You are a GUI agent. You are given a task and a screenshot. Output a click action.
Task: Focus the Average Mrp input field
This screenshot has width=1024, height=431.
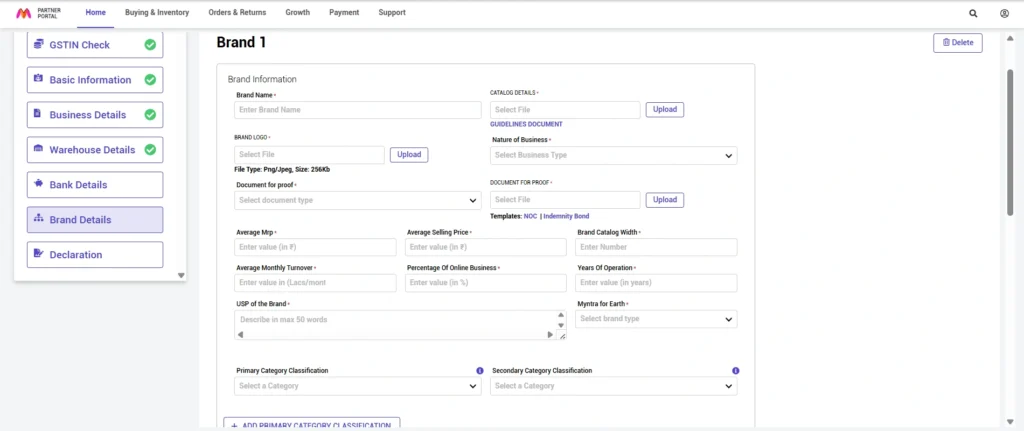point(315,247)
